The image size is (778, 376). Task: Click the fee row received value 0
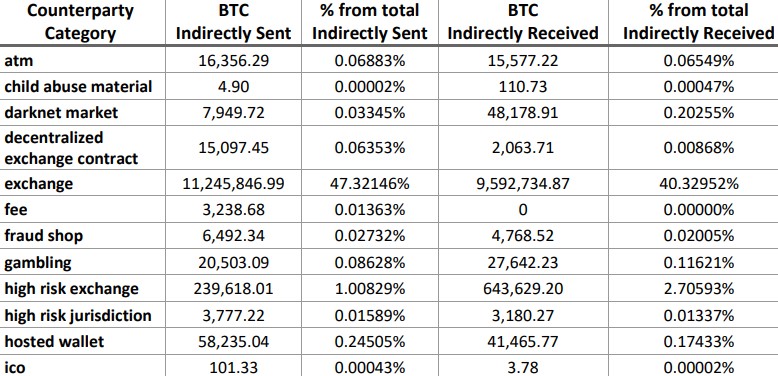point(523,210)
